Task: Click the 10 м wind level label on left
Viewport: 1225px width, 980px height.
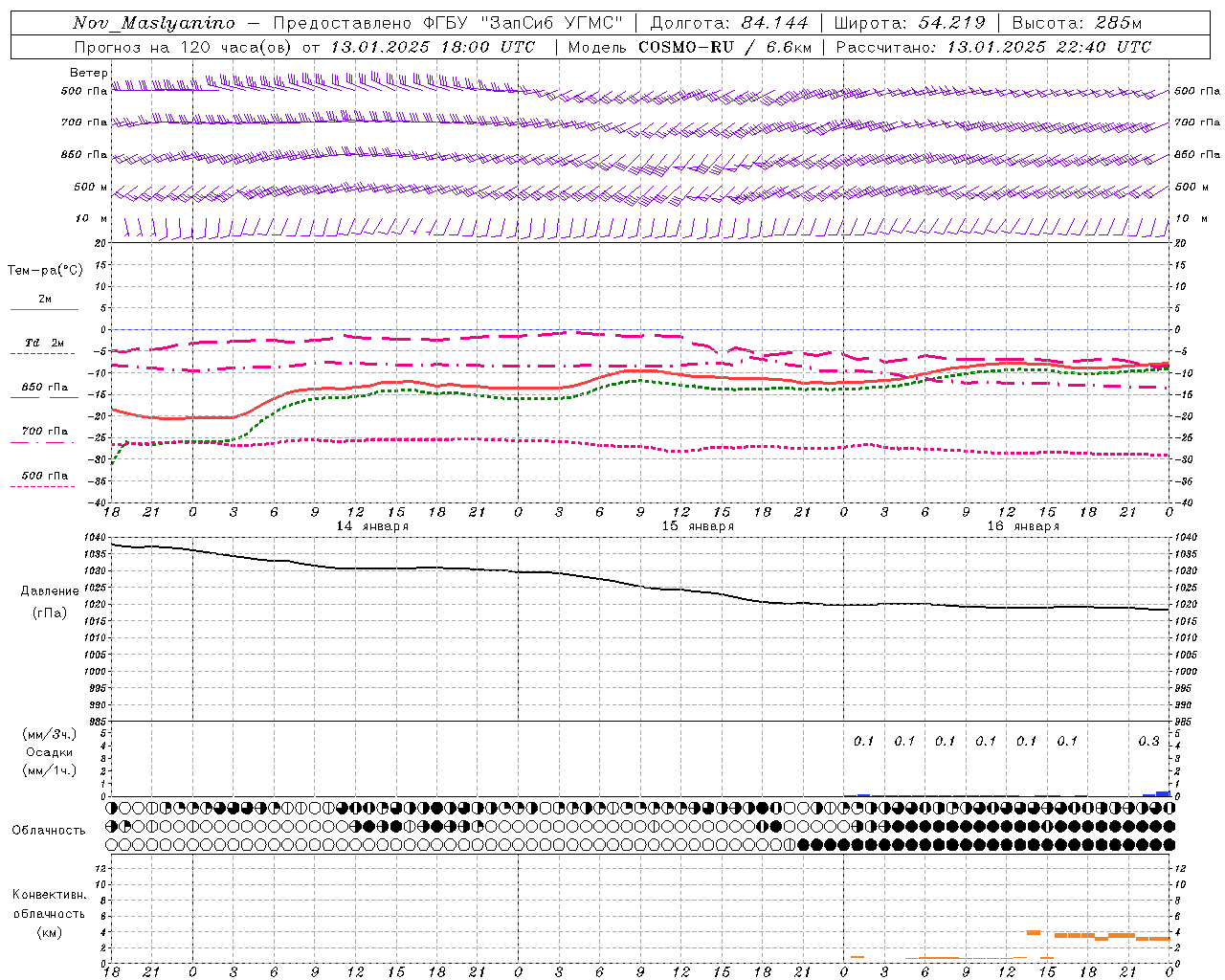Action: 91,218
